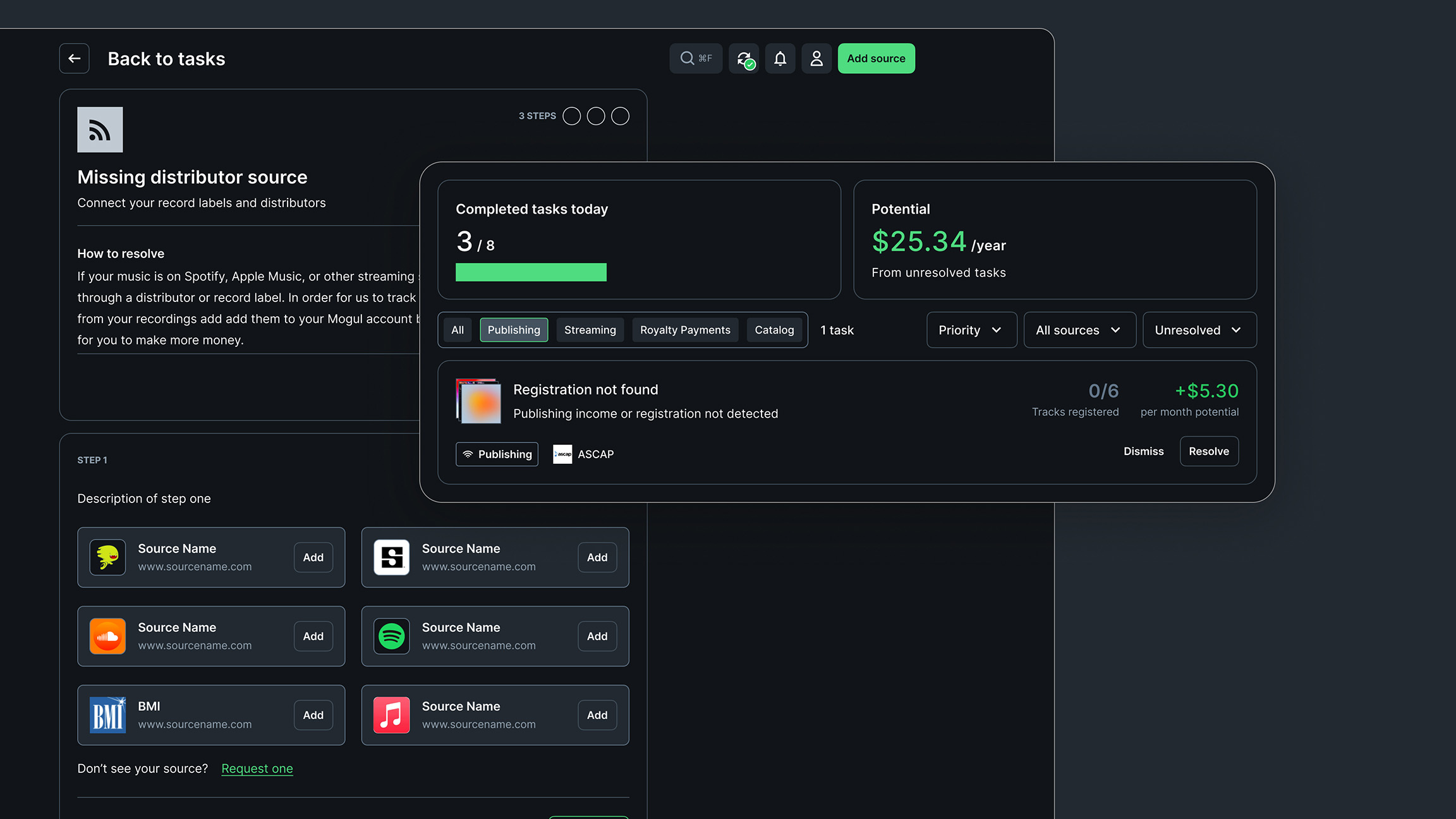1456x819 pixels.
Task: Select the second step circle indicator
Action: [596, 116]
